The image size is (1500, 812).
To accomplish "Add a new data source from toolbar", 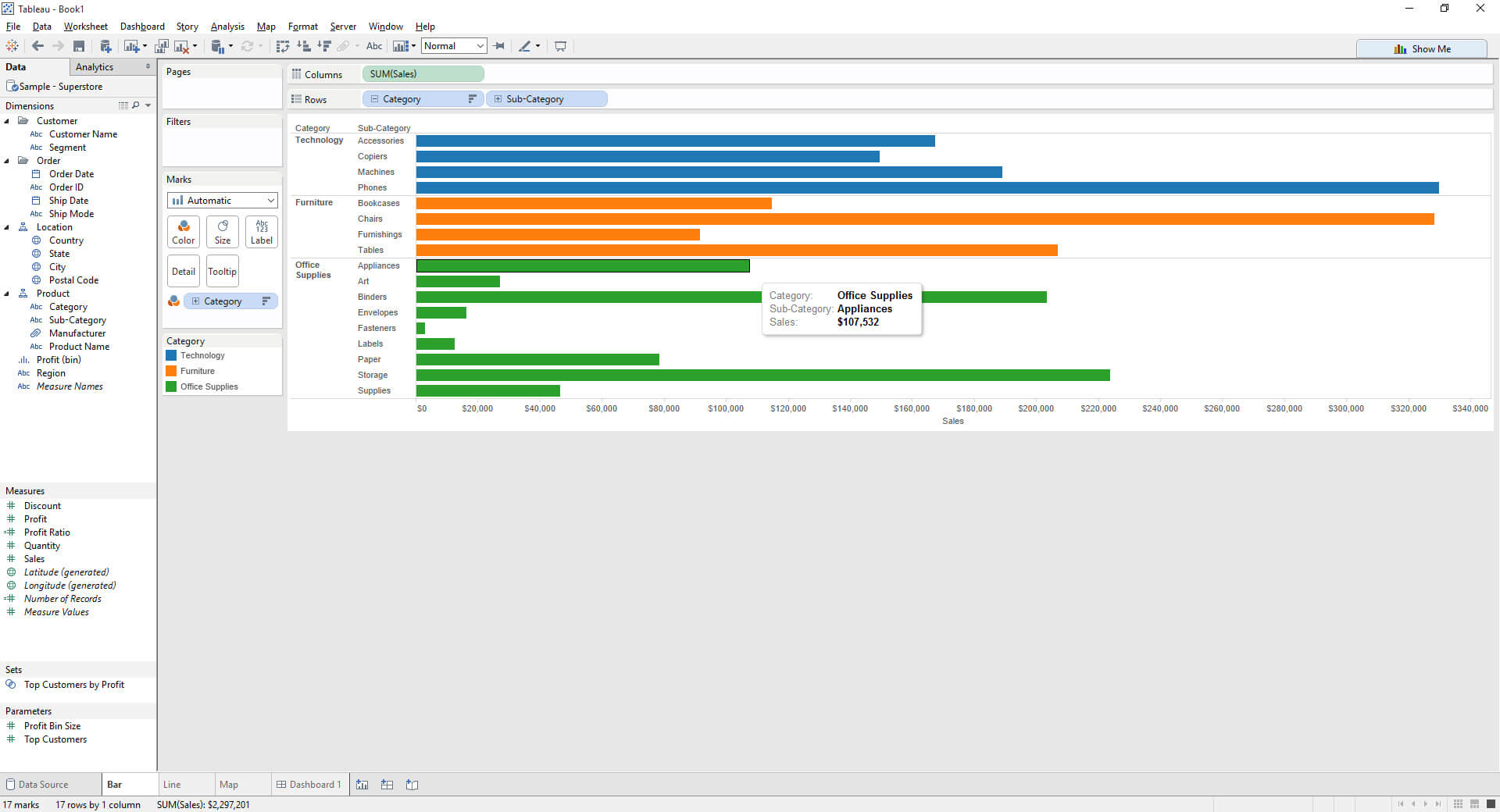I will (x=105, y=46).
